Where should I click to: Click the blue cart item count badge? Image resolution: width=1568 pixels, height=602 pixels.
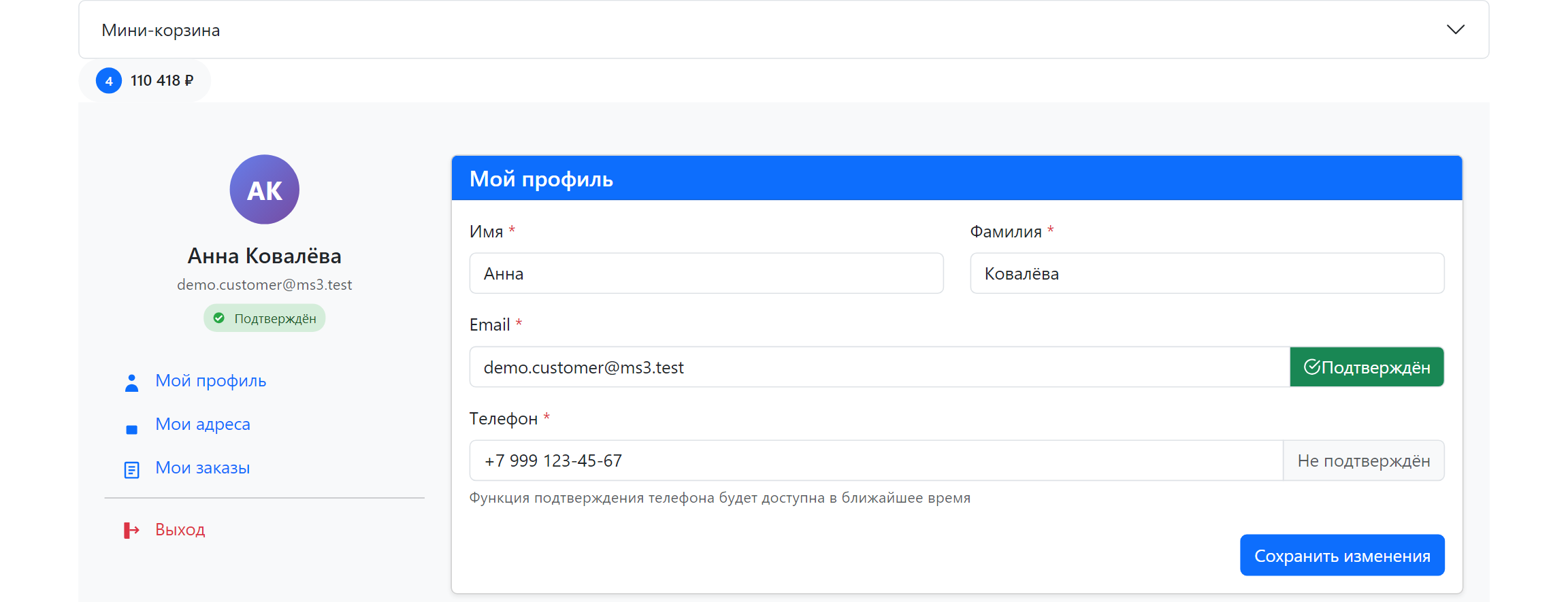click(x=109, y=81)
